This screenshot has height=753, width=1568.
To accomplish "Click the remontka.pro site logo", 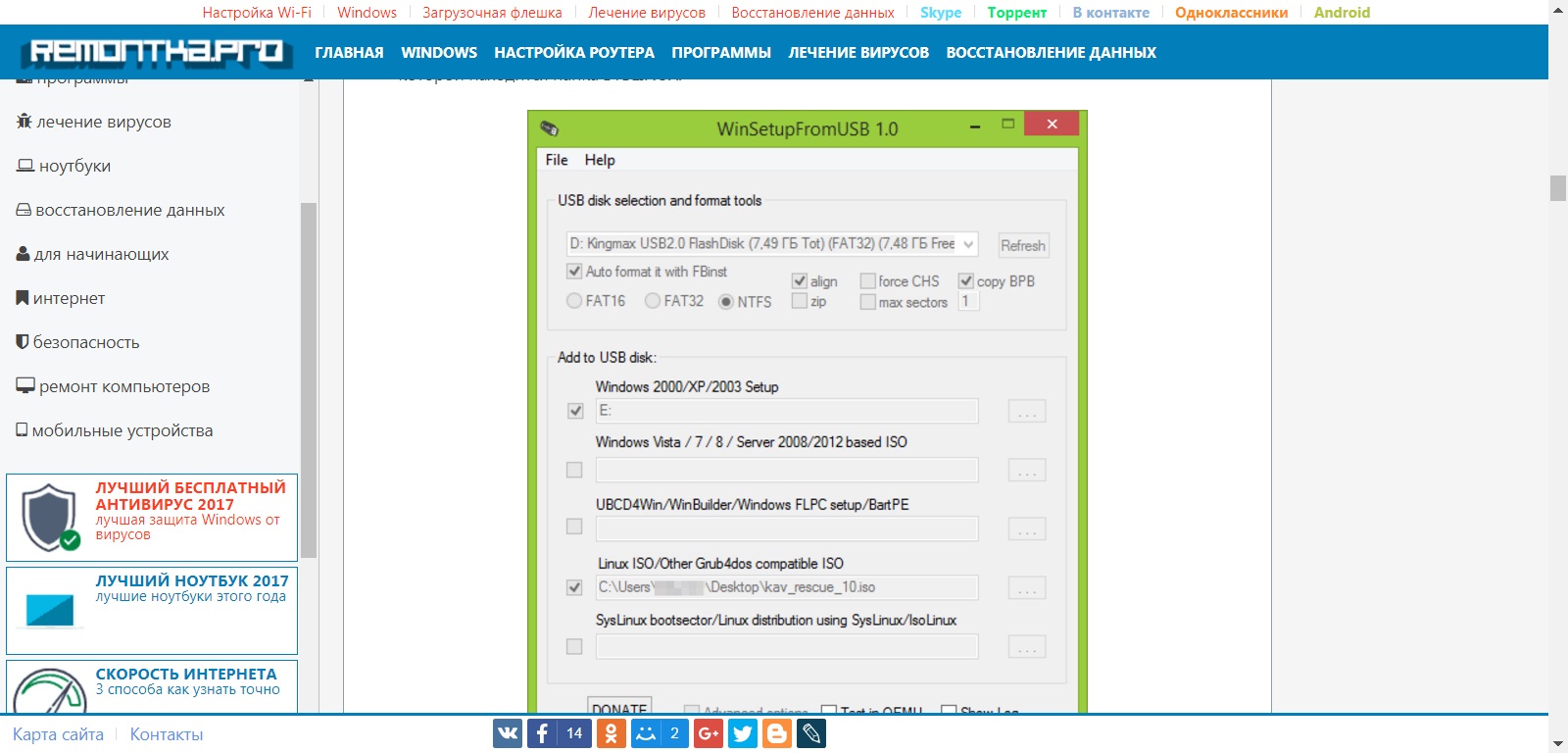I will coord(156,51).
